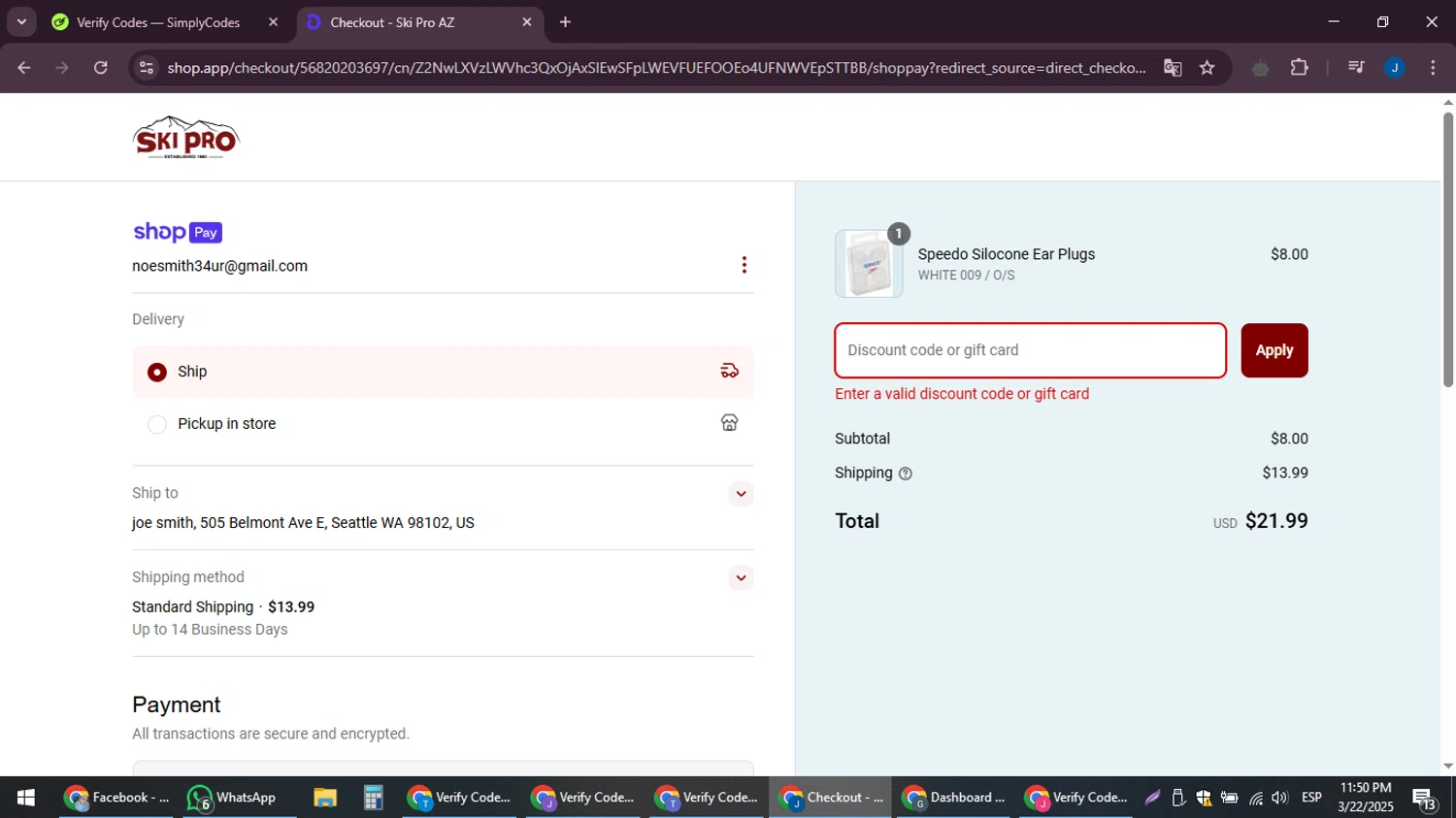Click the shipping address joe smith, 505 Belmont
The width and height of the screenshot is (1456, 818).
point(304,523)
